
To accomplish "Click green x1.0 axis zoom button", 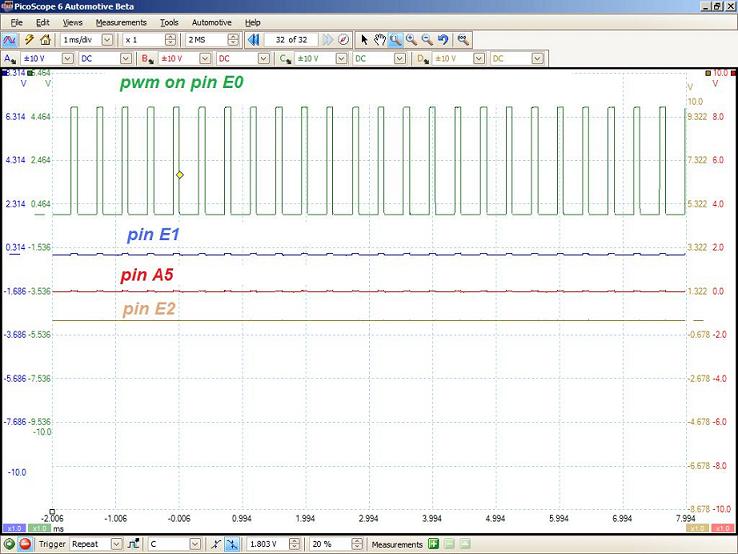I will (40, 529).
